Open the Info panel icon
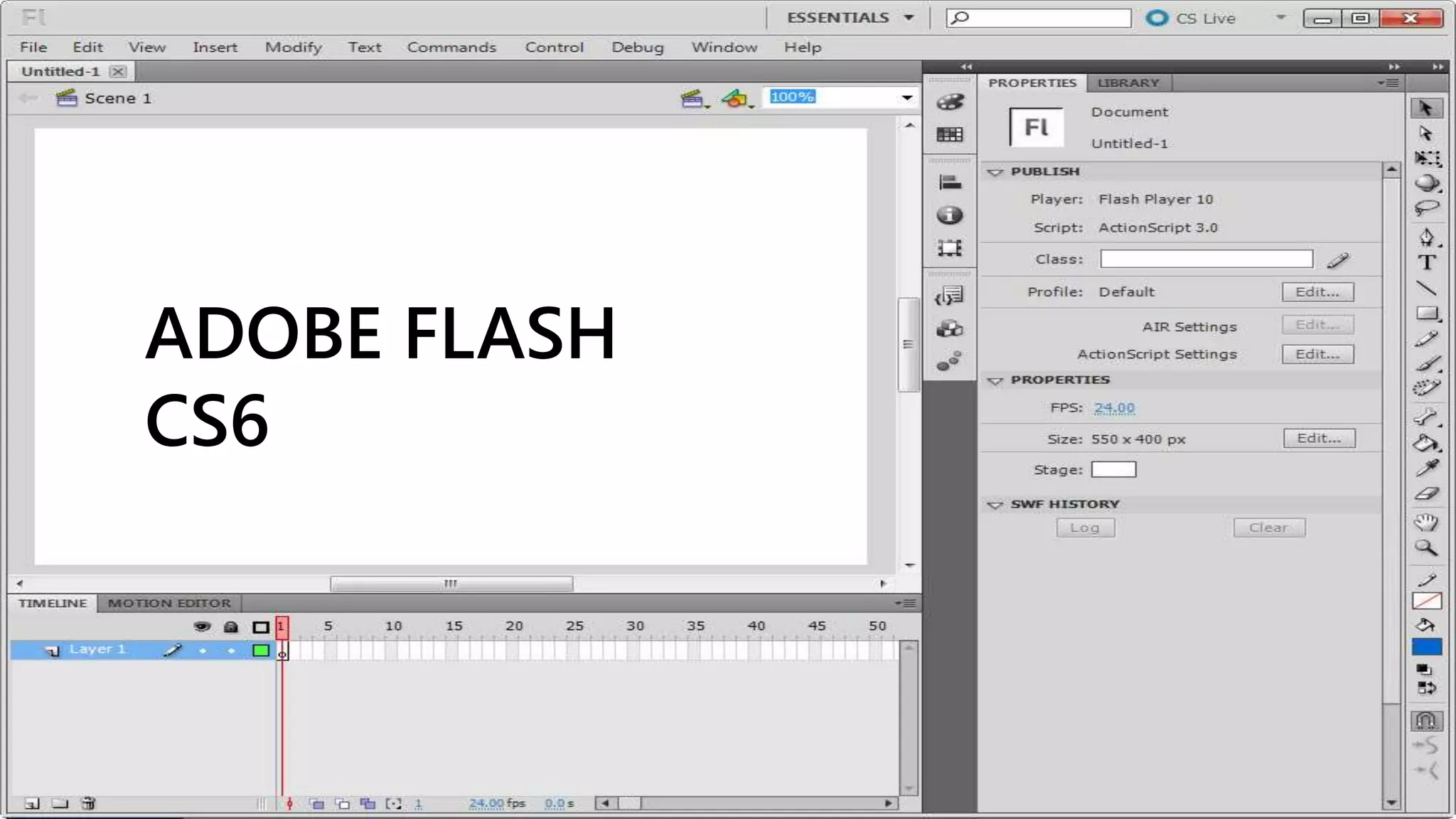The width and height of the screenshot is (1456, 819). click(x=950, y=215)
